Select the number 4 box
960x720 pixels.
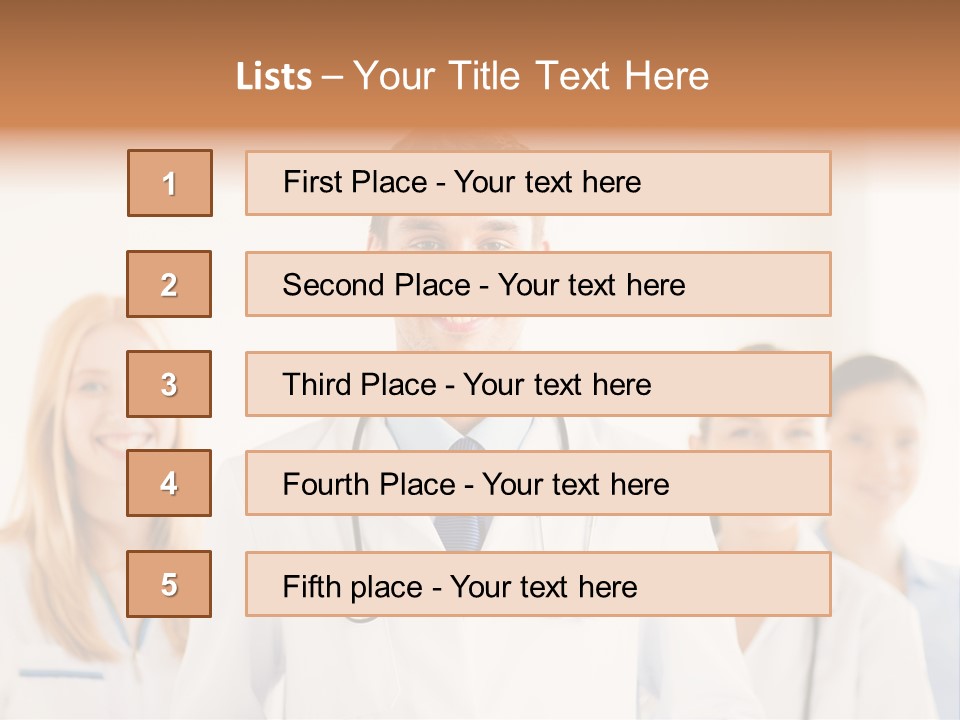(169, 483)
